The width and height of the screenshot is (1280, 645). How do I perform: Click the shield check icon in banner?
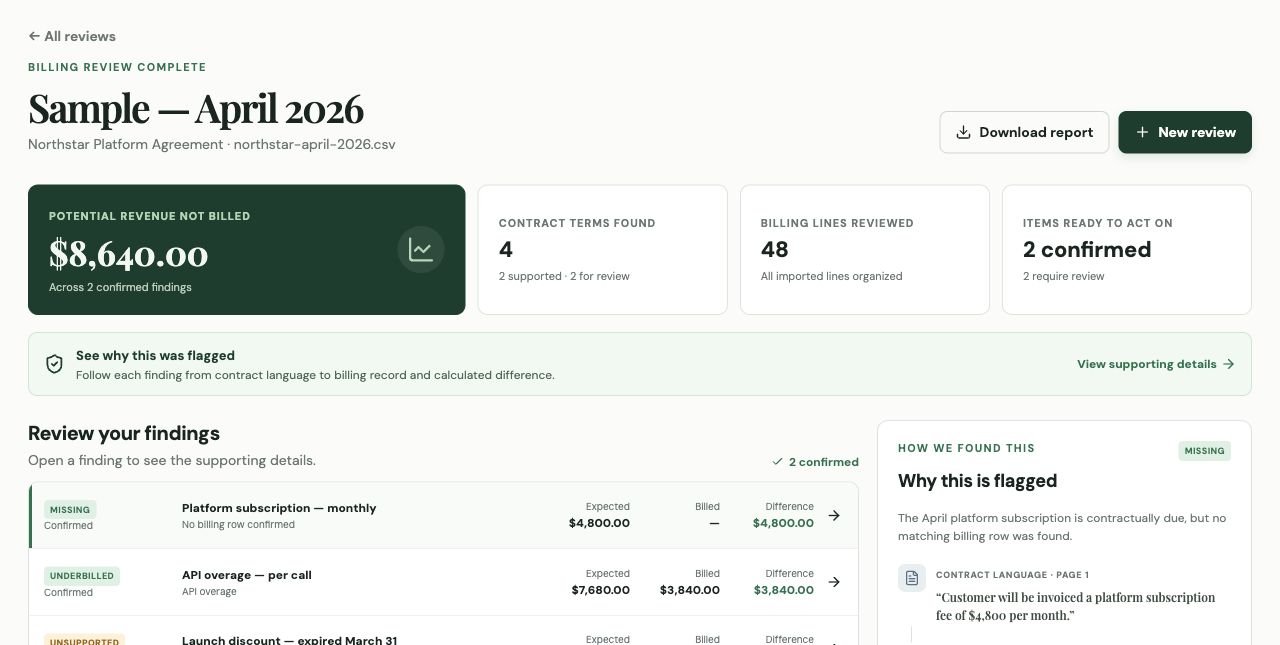[55, 364]
